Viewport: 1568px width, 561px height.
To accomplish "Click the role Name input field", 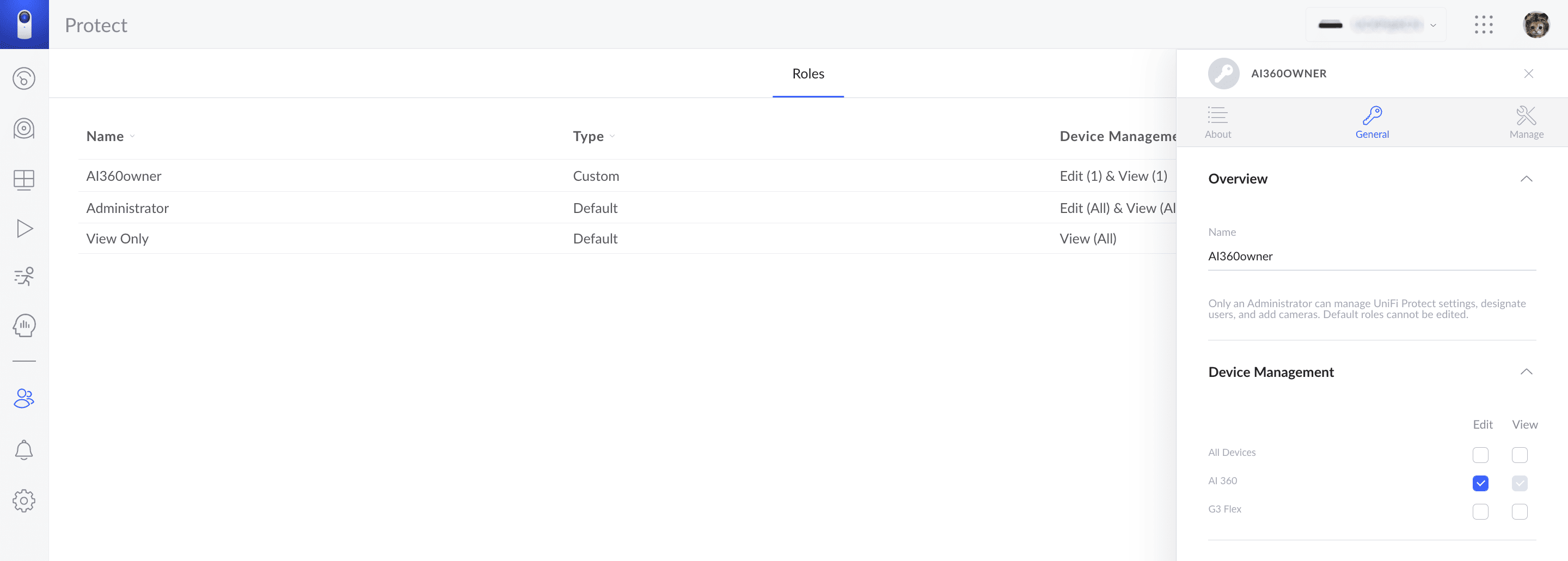I will (x=1371, y=257).
